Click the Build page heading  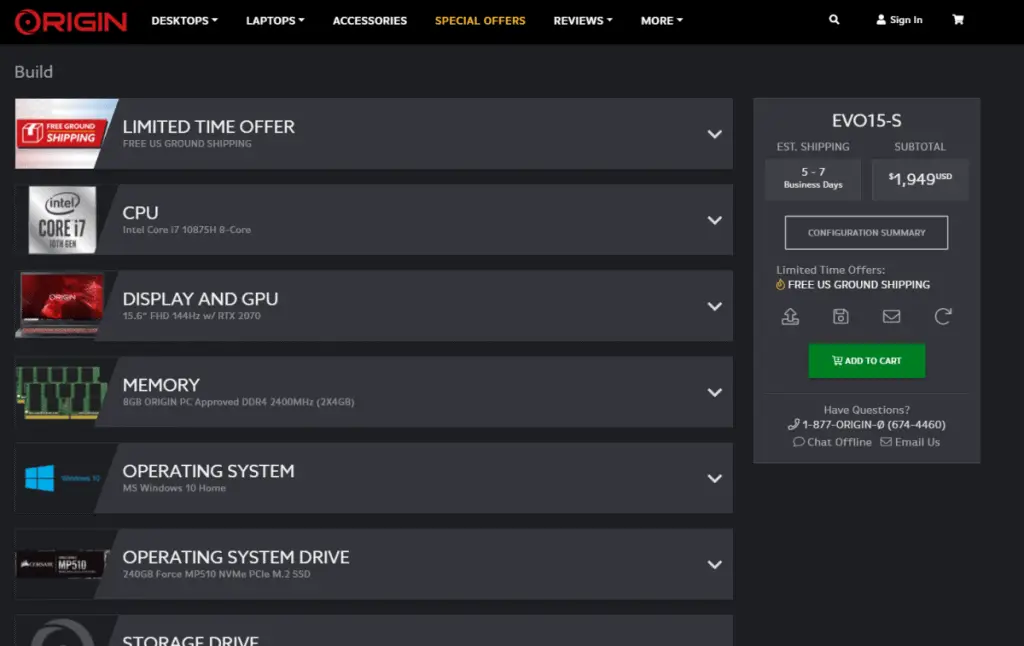tap(33, 72)
